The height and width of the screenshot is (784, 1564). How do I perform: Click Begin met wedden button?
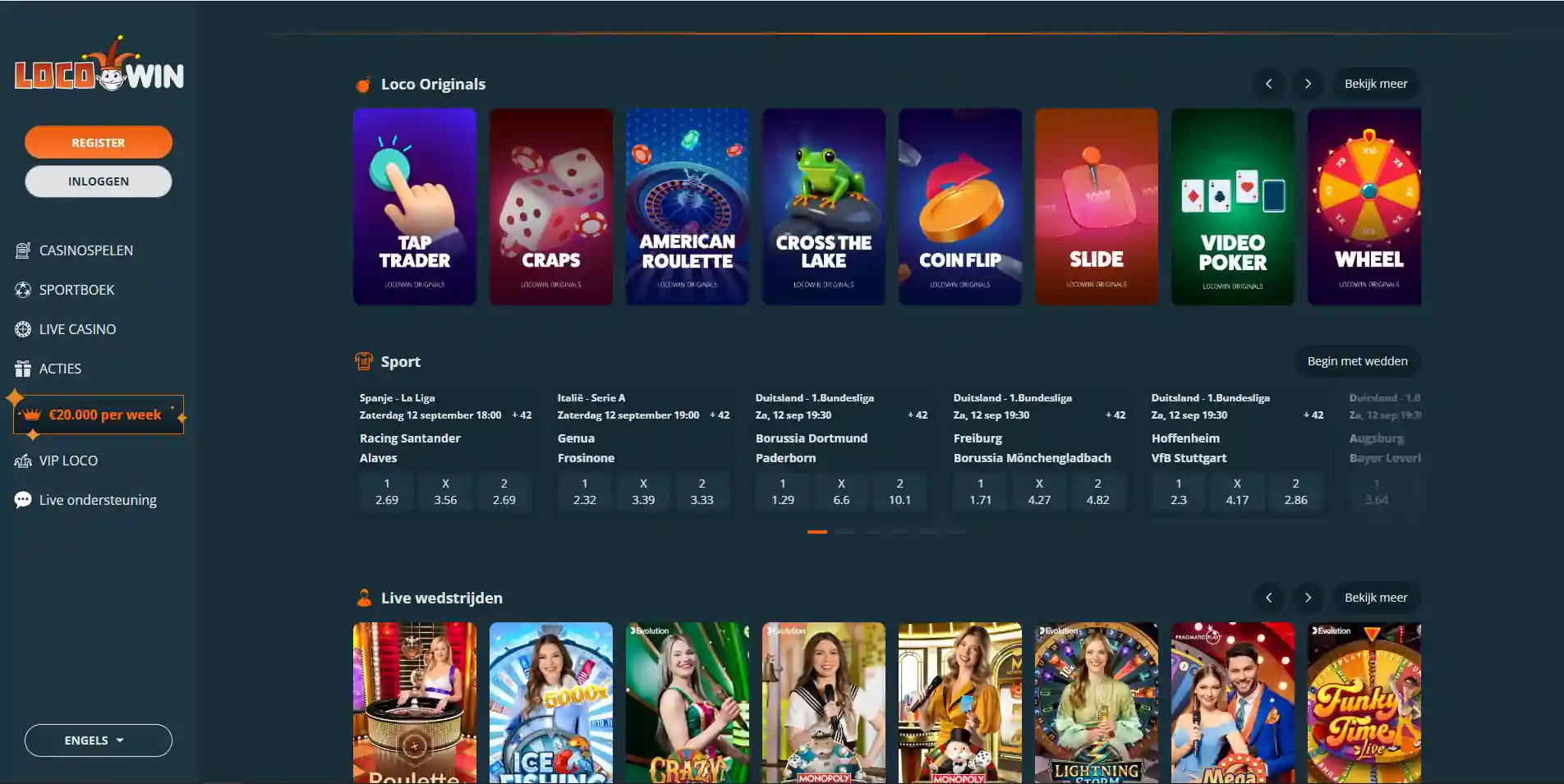pos(1357,361)
